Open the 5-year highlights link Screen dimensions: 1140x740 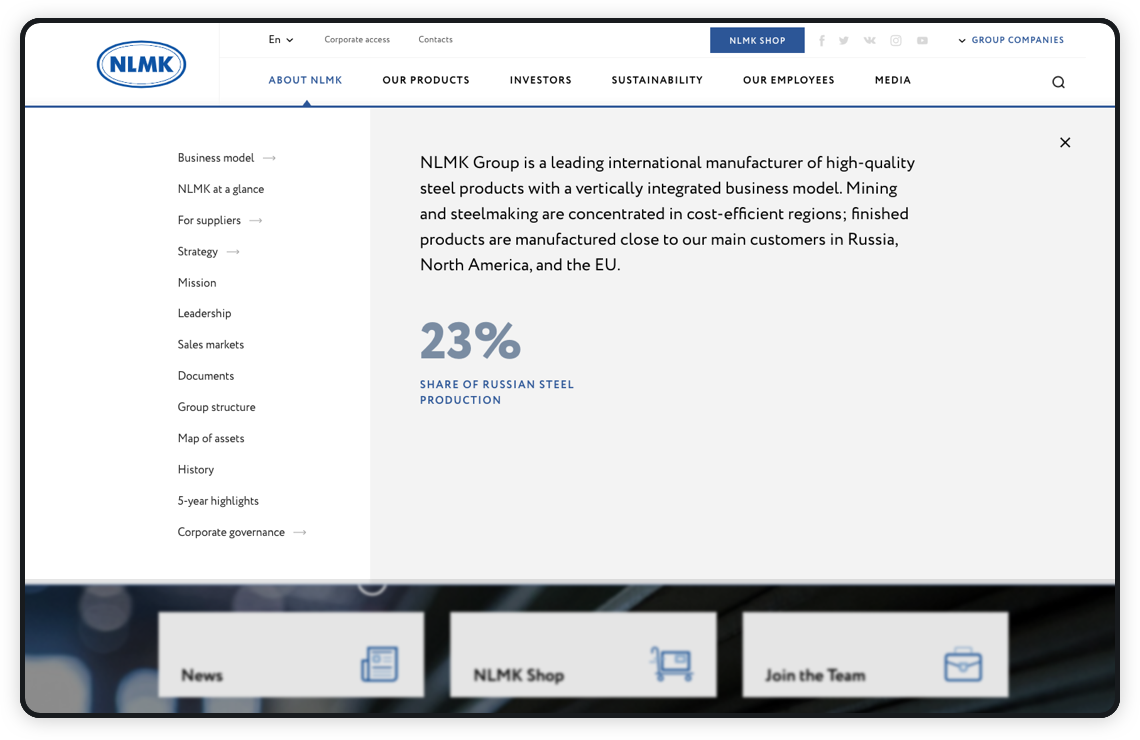[218, 501]
